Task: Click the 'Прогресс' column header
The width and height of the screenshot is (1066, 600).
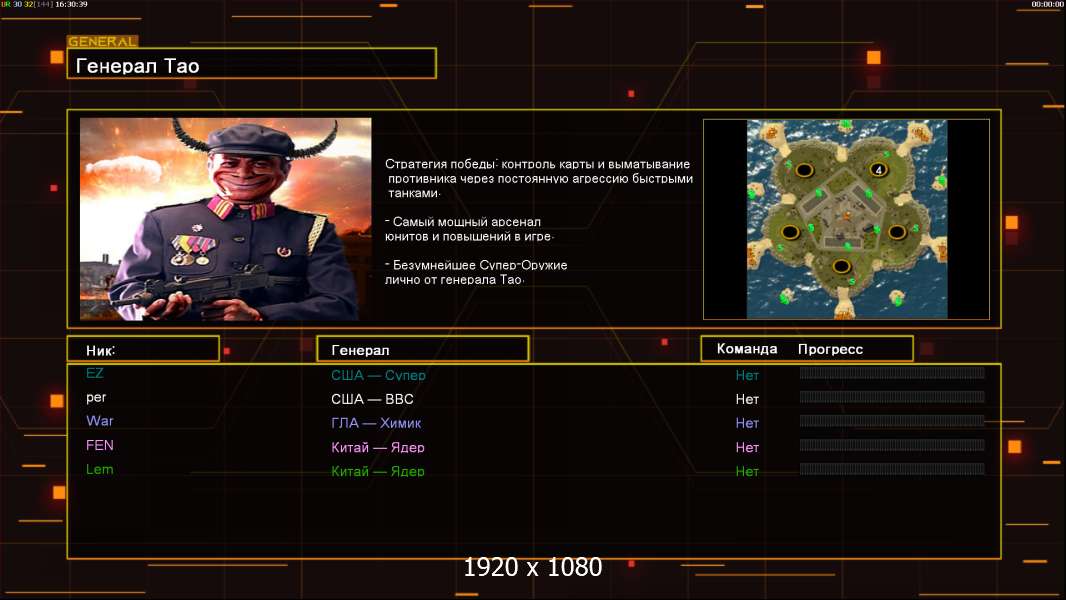Action: click(x=830, y=349)
